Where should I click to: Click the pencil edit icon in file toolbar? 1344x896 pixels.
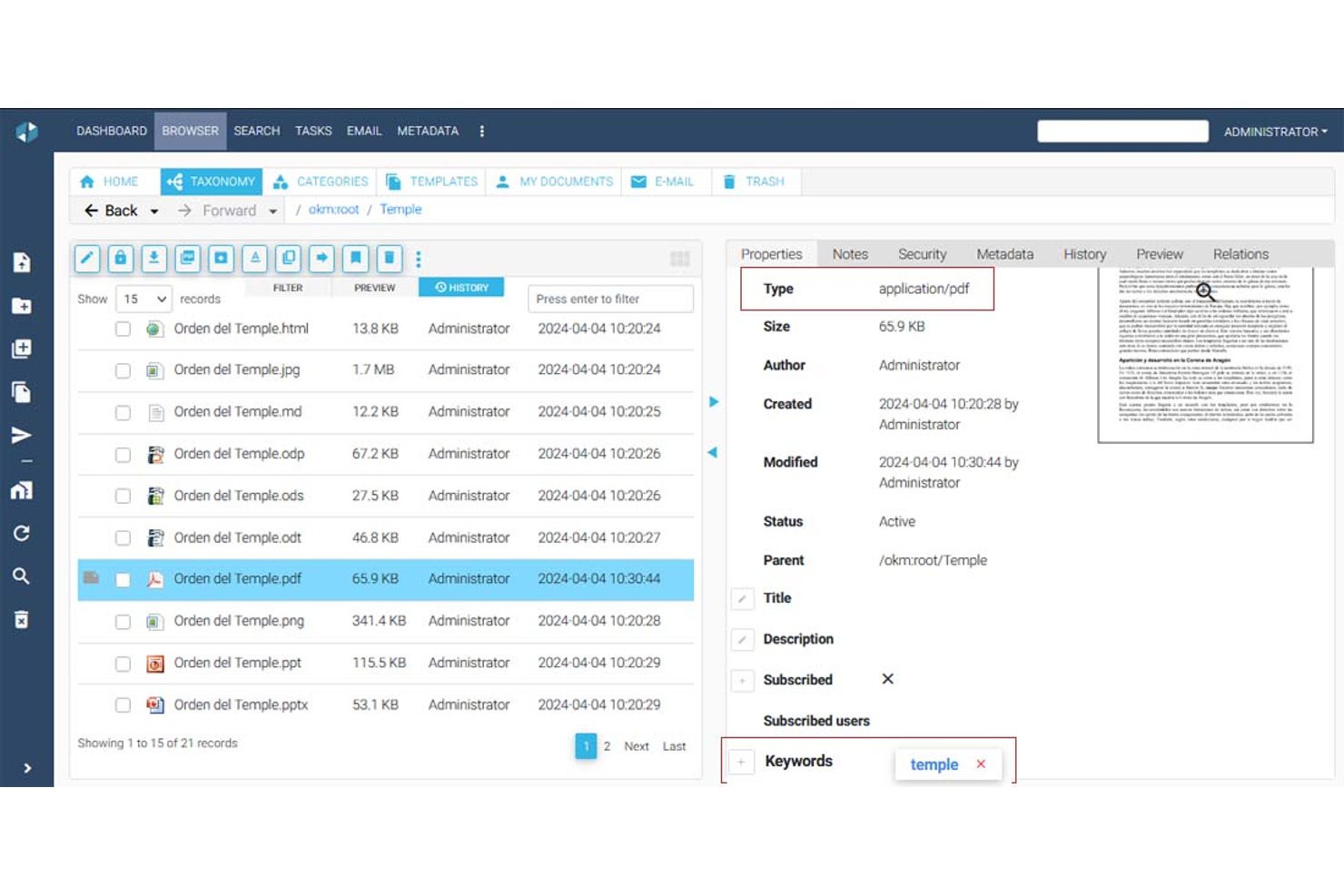click(x=87, y=259)
